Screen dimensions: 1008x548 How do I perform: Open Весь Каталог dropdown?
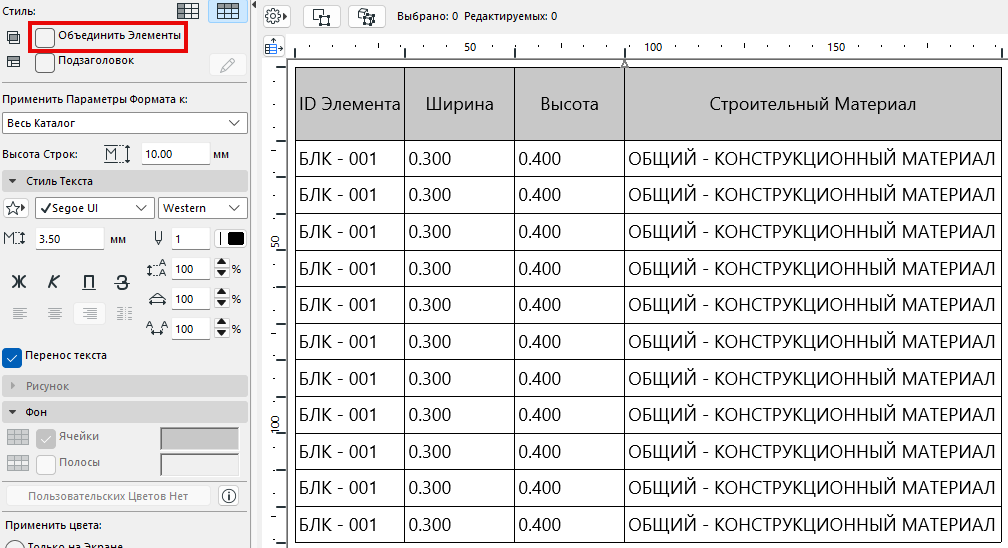(125, 123)
